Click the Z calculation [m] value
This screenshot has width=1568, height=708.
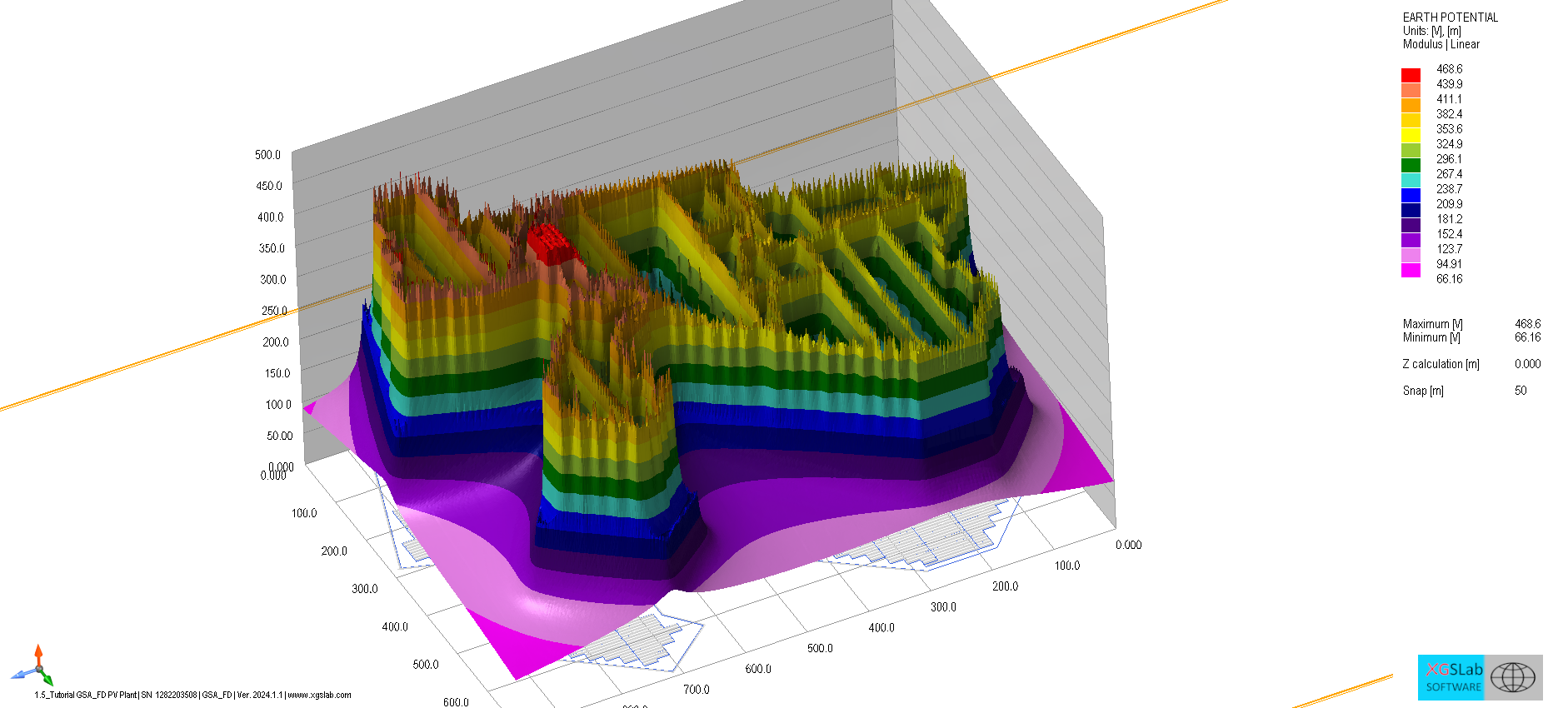pyautogui.click(x=1527, y=364)
